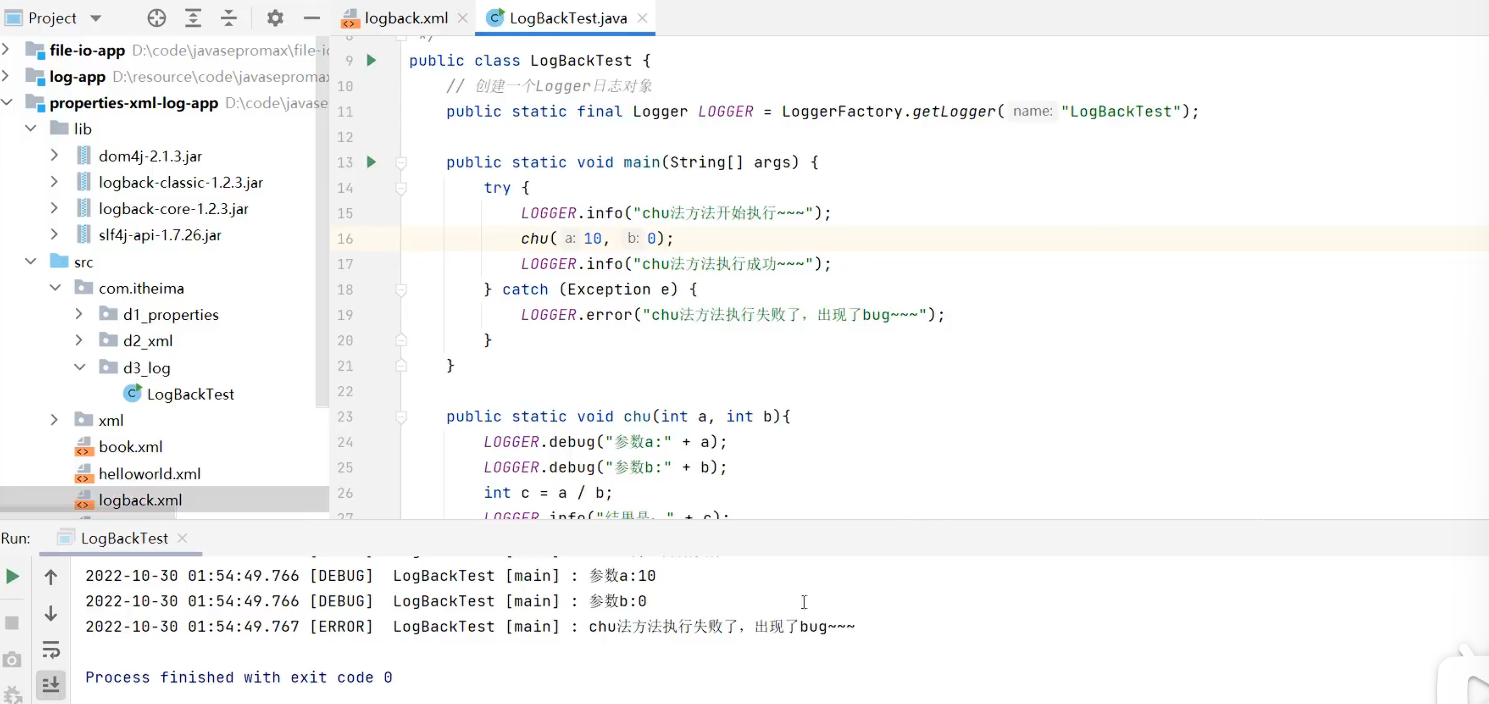Toggle code fold at catch line 18
The image size is (1489, 704).
pyautogui.click(x=400, y=289)
